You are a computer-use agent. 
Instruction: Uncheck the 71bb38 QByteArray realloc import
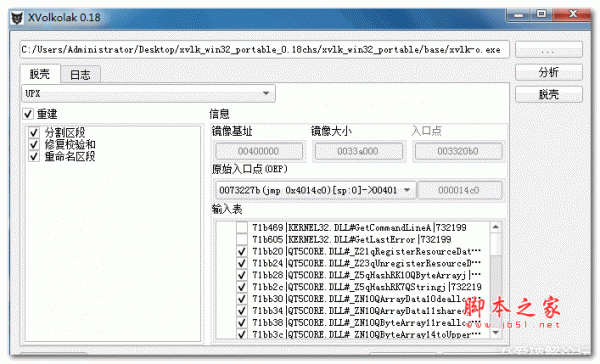[242, 323]
